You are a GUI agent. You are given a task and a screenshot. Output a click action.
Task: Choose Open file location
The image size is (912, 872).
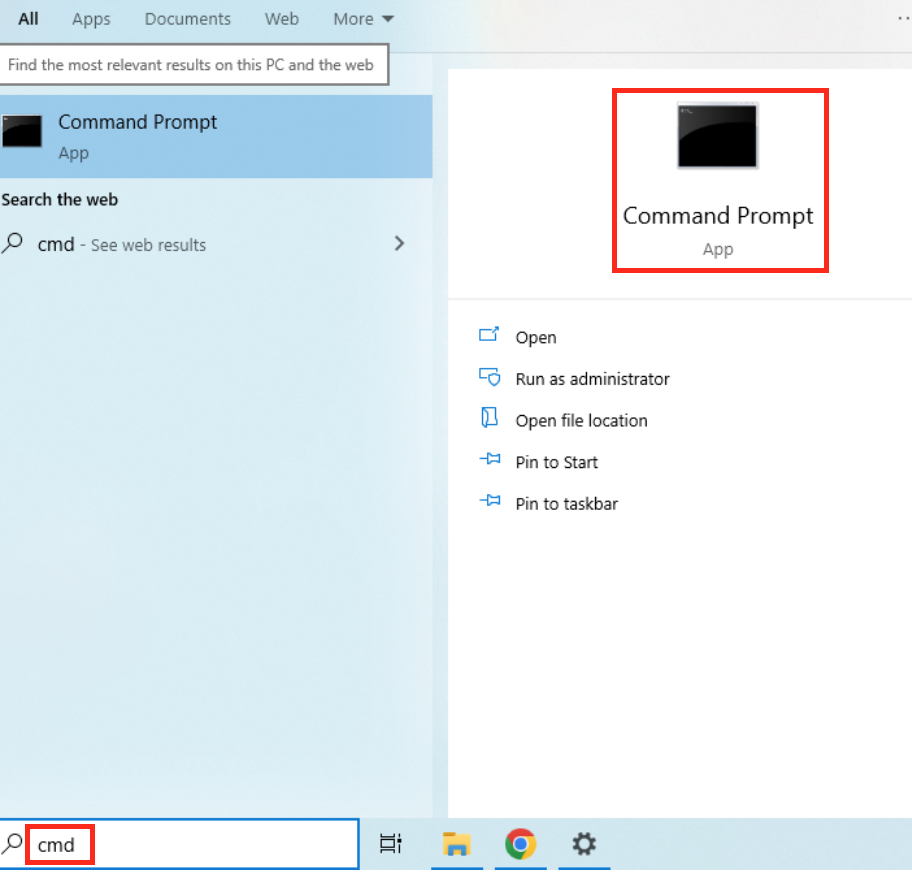[581, 421]
